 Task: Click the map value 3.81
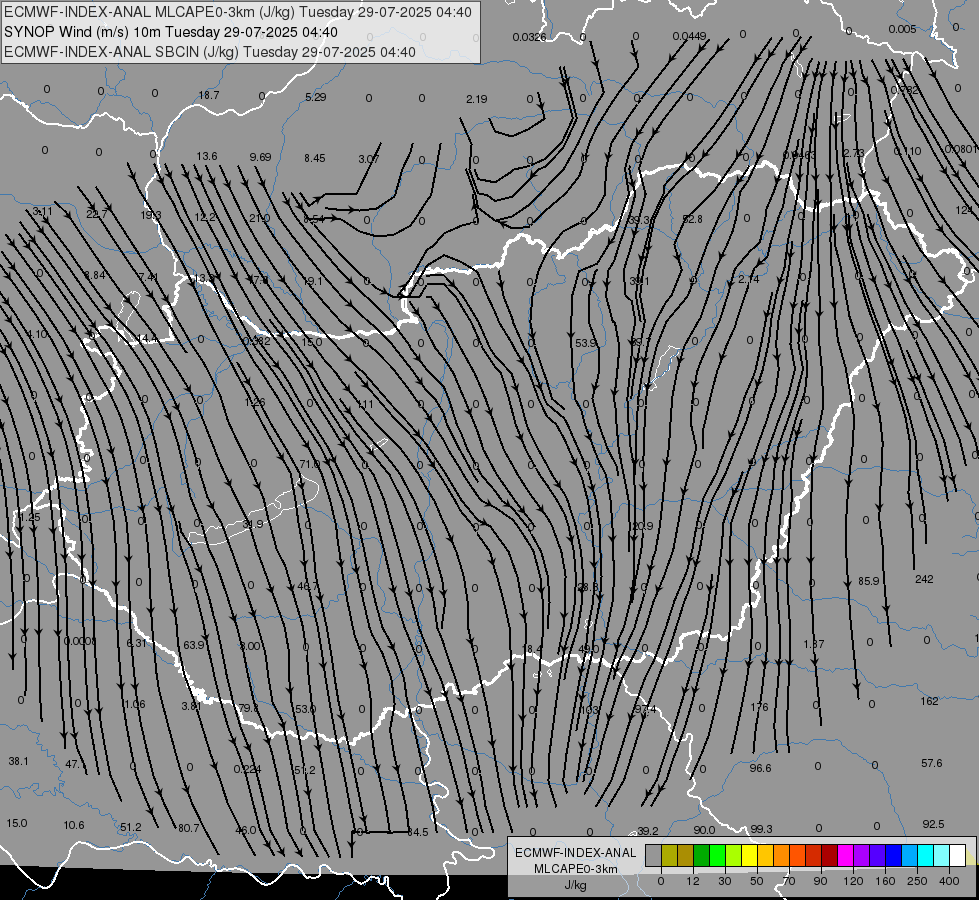pos(191,706)
